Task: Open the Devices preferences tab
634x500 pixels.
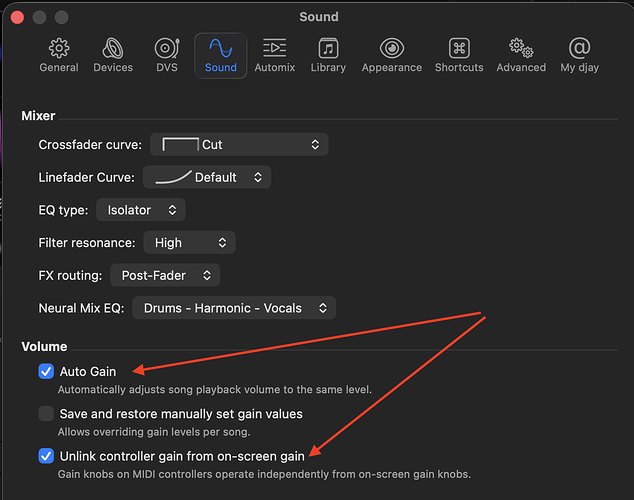Action: (113, 56)
